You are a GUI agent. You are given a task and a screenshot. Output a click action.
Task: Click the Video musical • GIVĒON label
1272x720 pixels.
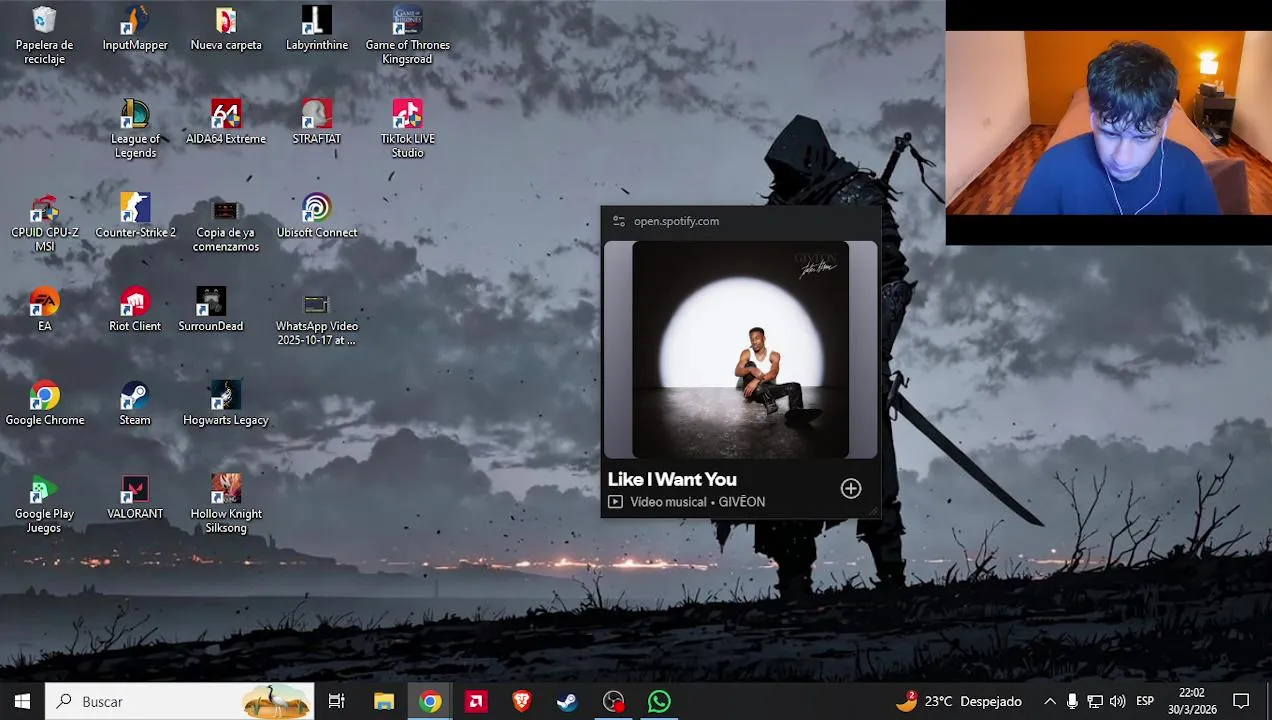(697, 502)
